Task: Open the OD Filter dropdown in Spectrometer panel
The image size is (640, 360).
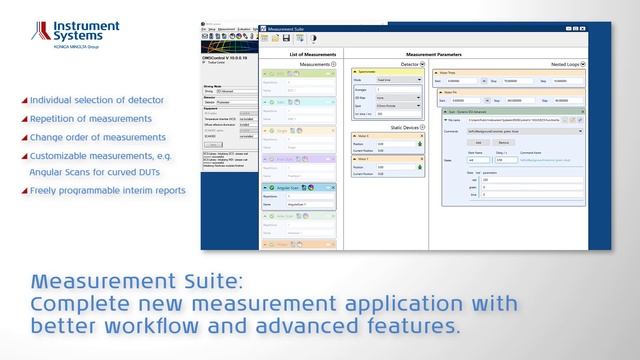Action: pos(399,98)
